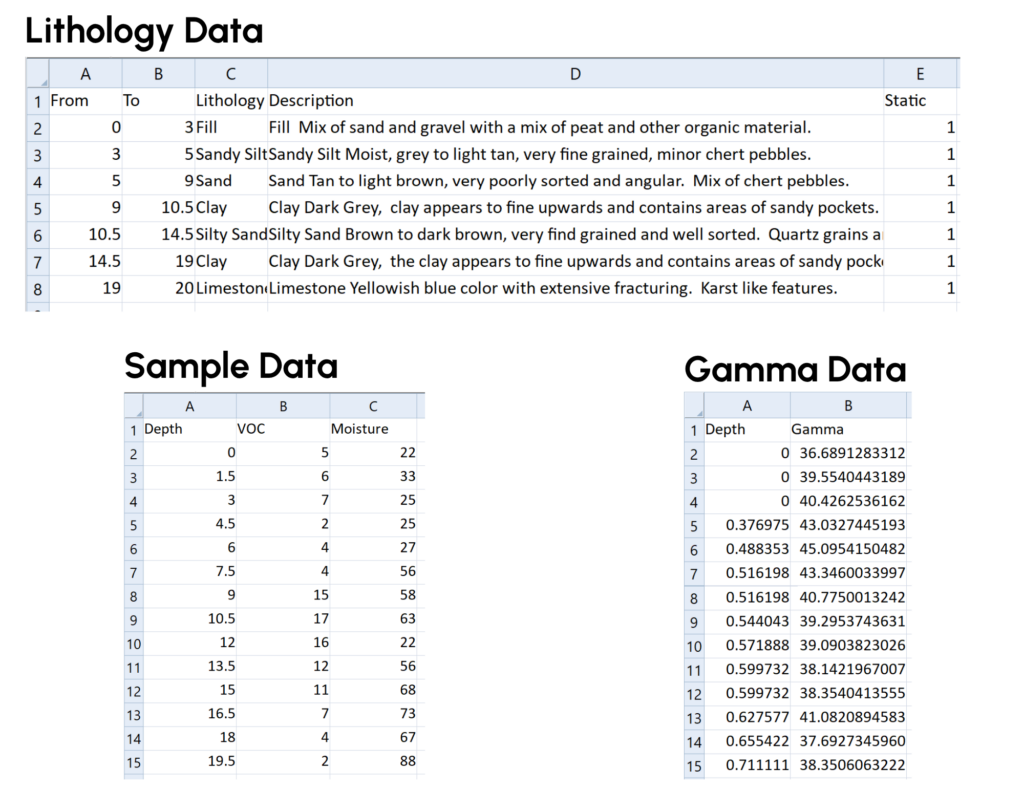Click the select-all corner of the Lithology table
This screenshot has width=1024, height=791.
[37, 73]
